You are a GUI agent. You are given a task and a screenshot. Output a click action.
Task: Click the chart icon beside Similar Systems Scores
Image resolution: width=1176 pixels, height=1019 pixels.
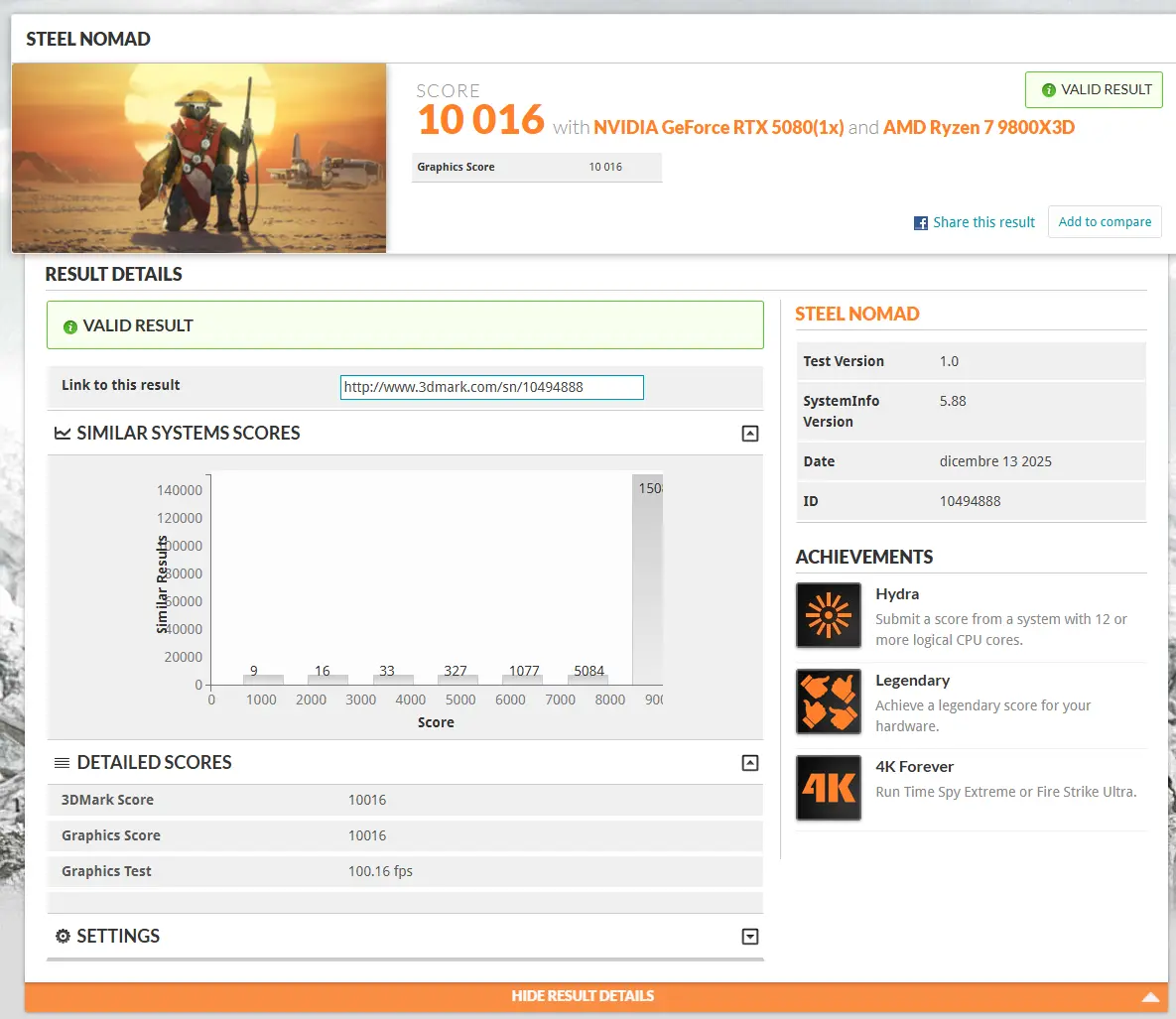click(63, 434)
